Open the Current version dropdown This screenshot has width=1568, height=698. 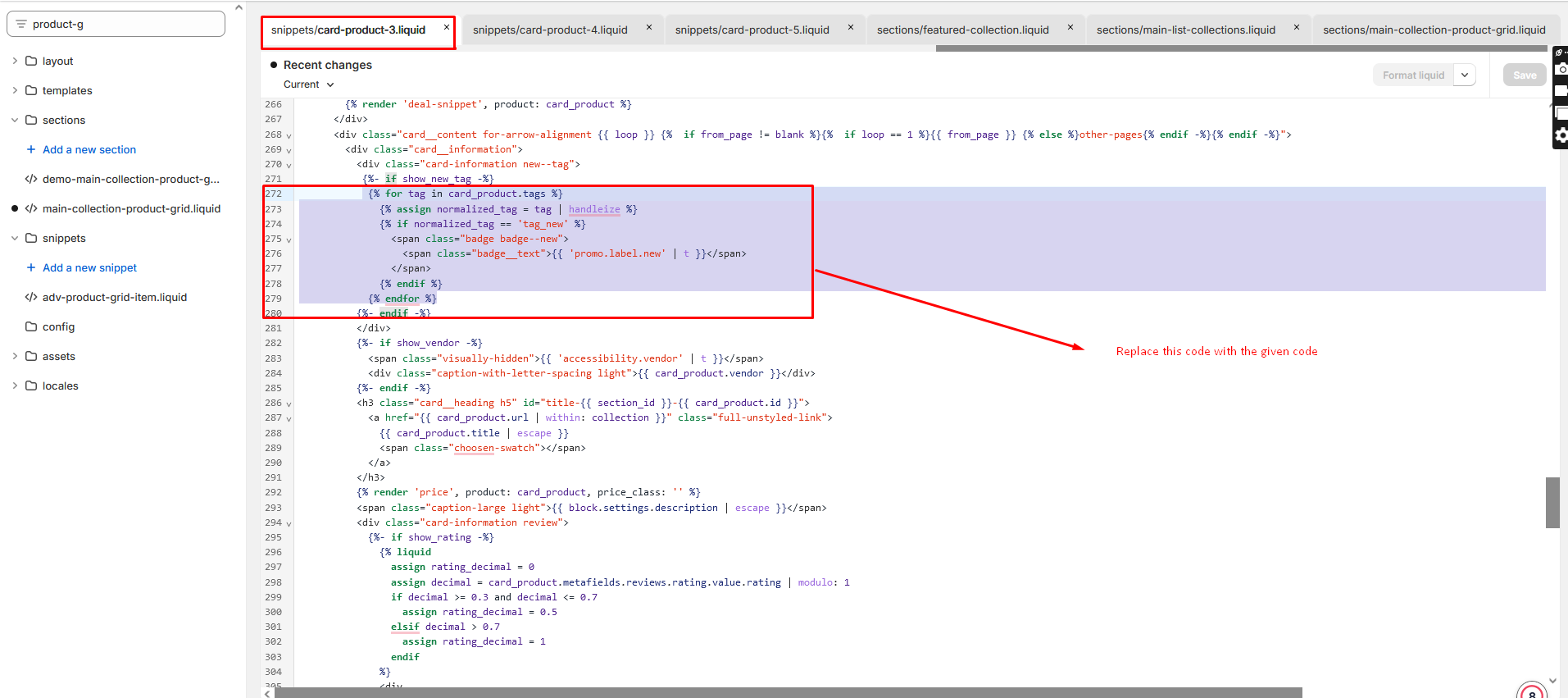tap(309, 84)
